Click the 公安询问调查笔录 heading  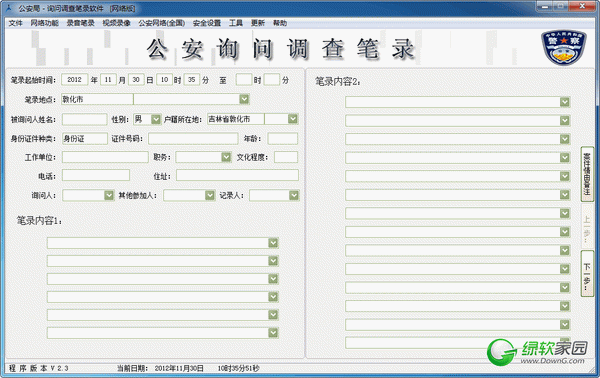[280, 49]
